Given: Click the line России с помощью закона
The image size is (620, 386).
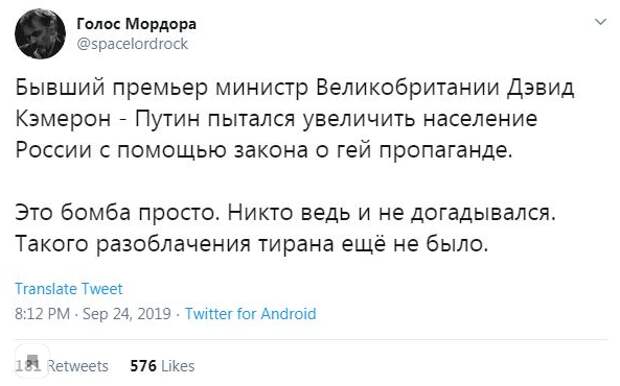Looking at the screenshot, I should point(264,150).
